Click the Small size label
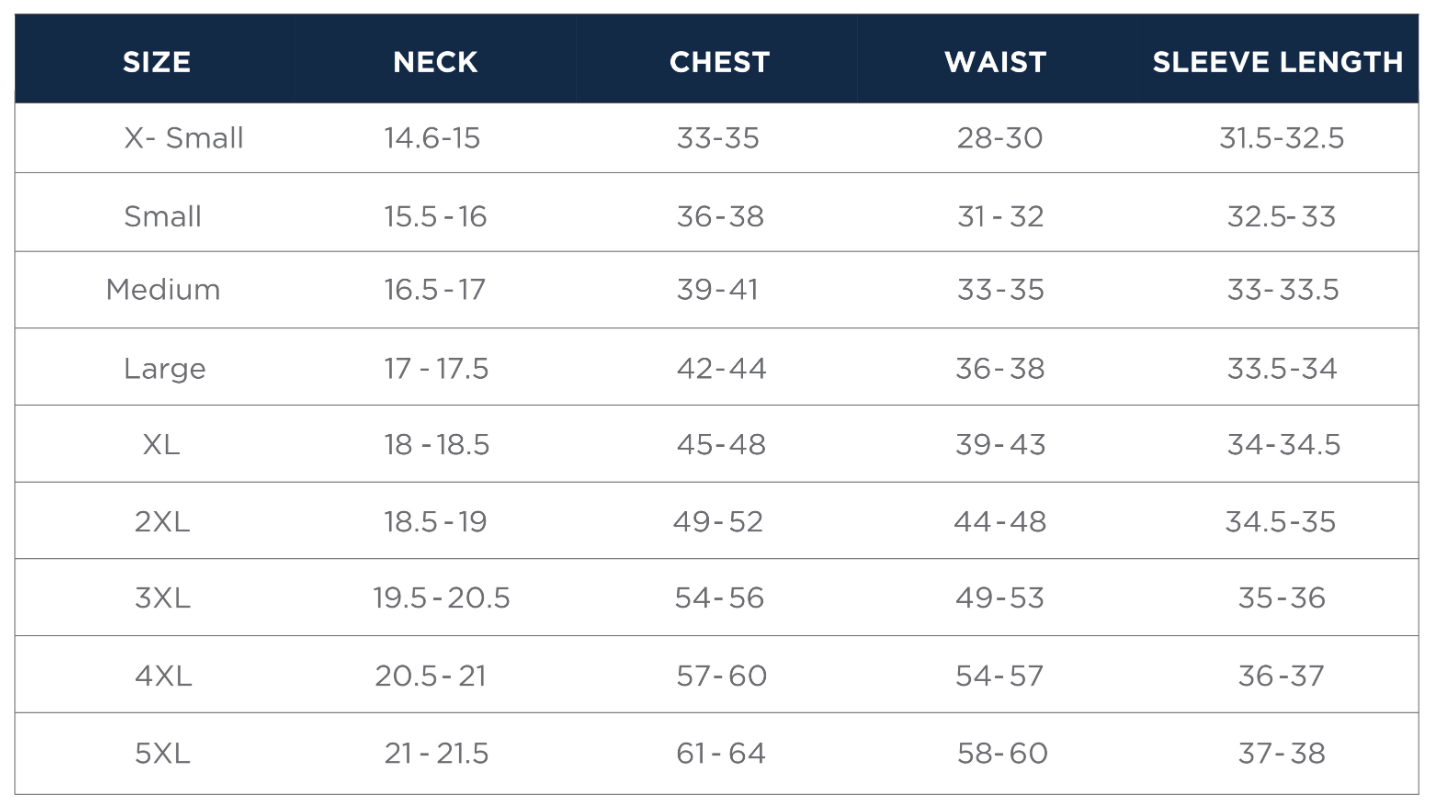Image resolution: width=1434 pixels, height=812 pixels. tap(163, 216)
